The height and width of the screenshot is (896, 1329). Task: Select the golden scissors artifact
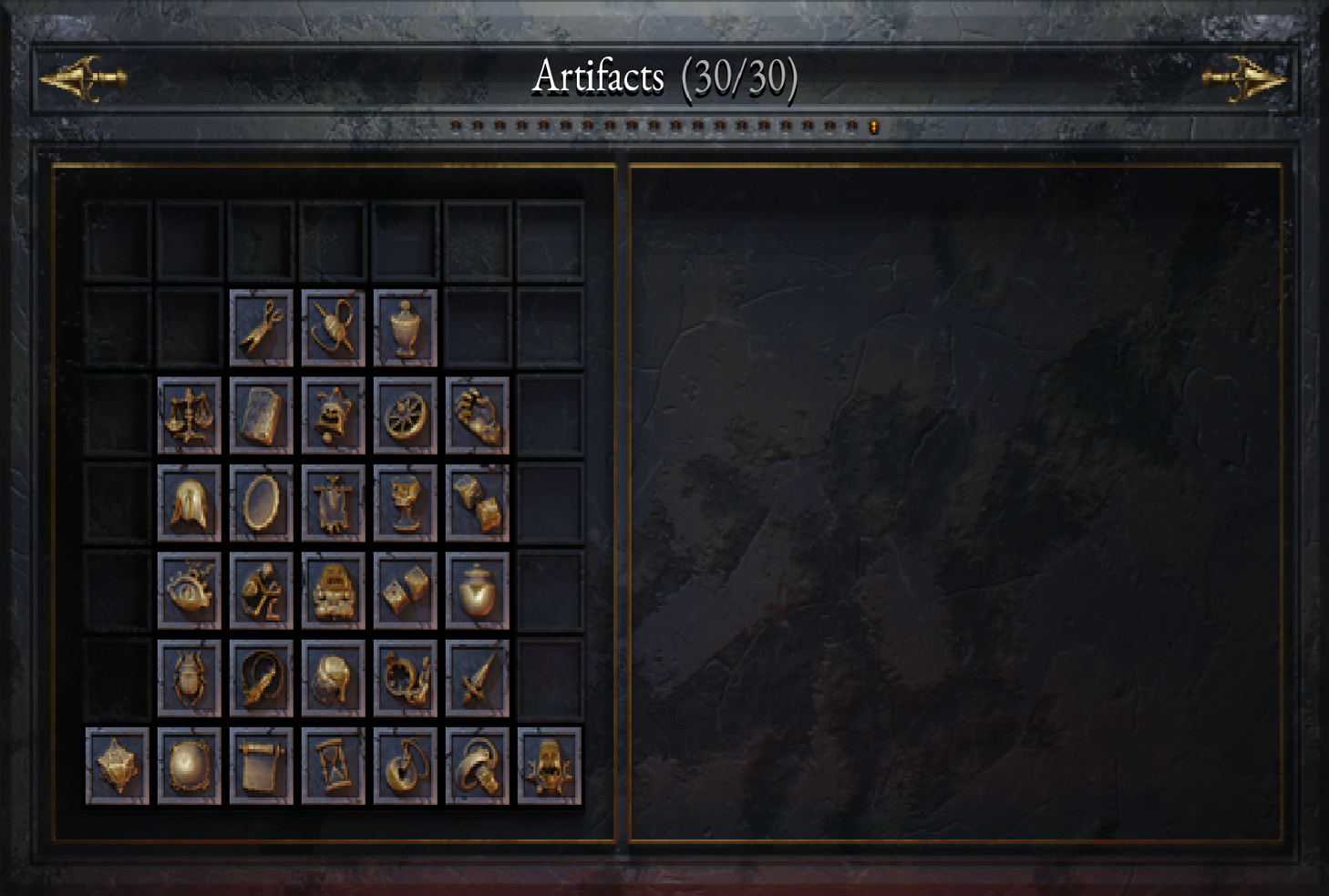262,328
